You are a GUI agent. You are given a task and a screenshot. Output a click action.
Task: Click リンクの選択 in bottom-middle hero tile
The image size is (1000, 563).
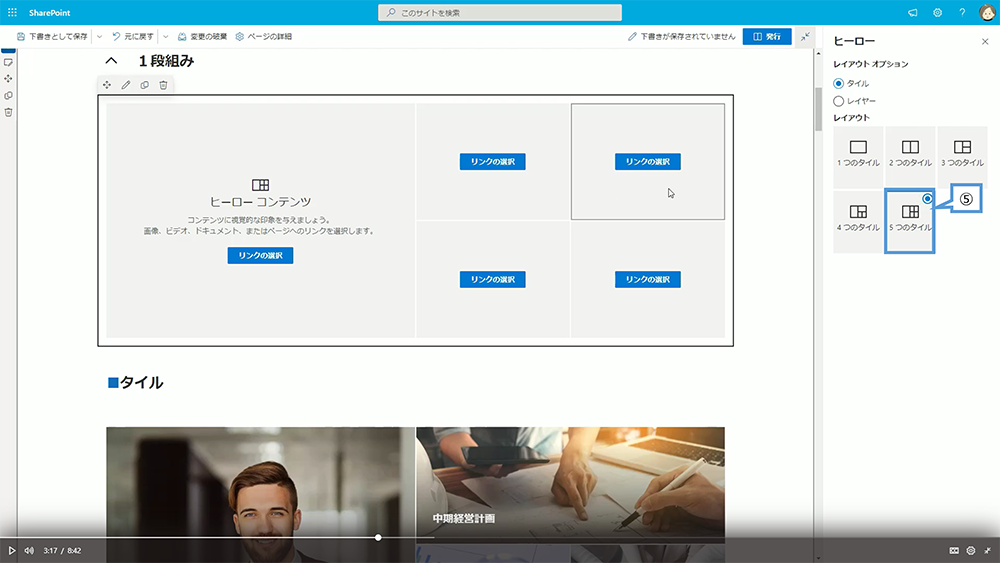click(x=492, y=279)
